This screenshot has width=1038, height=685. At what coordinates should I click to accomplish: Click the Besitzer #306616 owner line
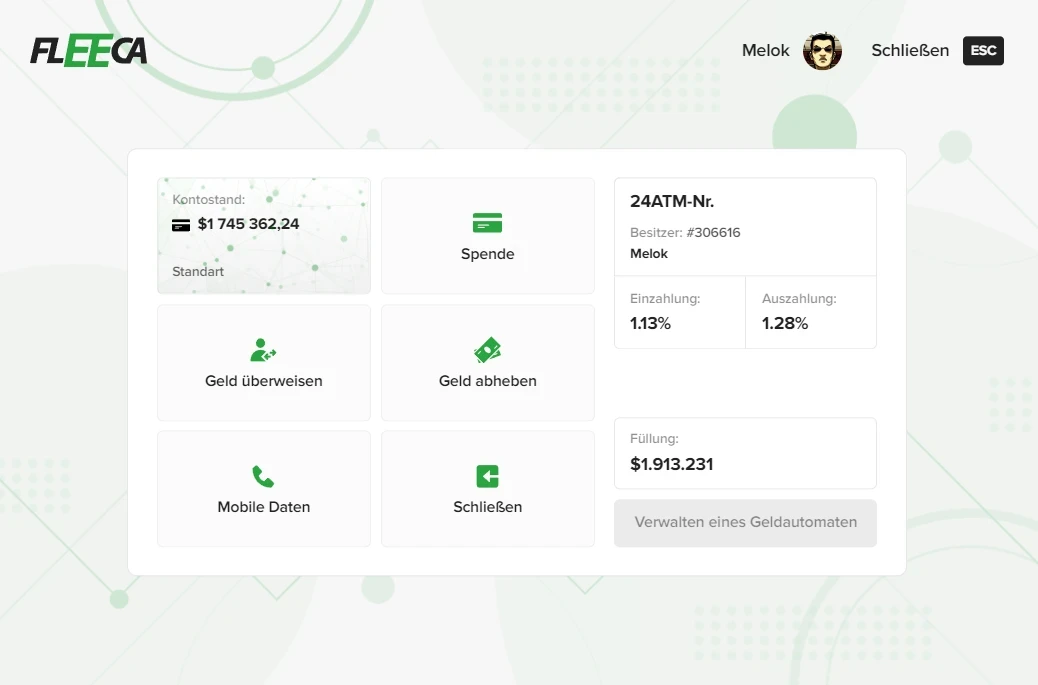(685, 233)
